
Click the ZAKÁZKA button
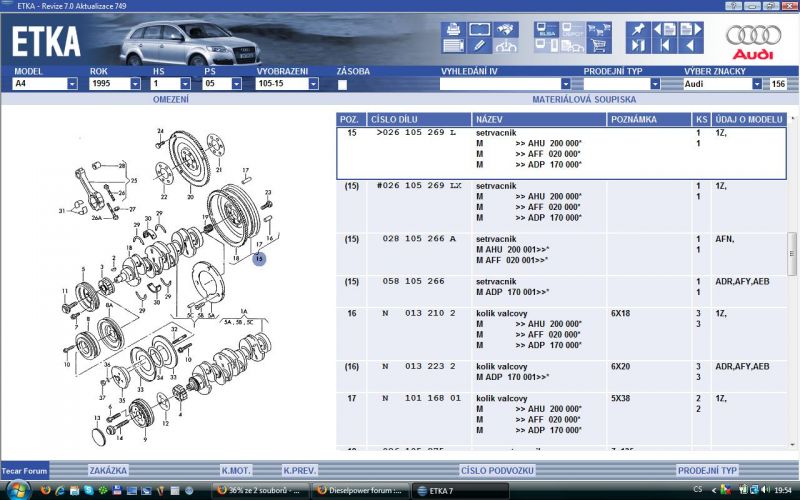(x=108, y=470)
